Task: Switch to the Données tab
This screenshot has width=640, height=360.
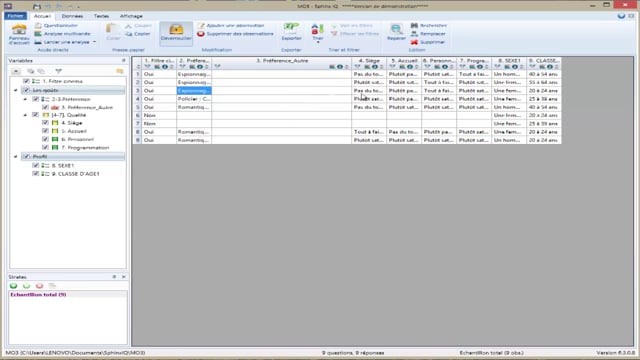Action: click(72, 16)
